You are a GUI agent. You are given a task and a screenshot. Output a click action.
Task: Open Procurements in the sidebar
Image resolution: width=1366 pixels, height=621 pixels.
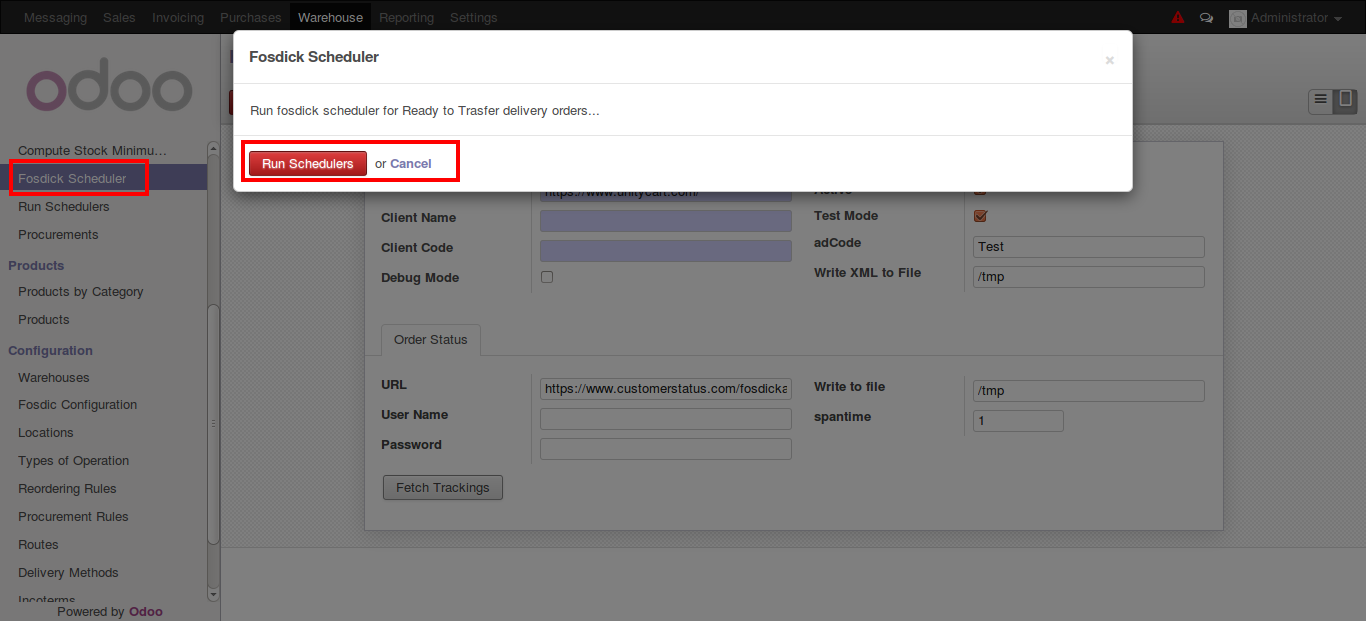pyautogui.click(x=58, y=235)
